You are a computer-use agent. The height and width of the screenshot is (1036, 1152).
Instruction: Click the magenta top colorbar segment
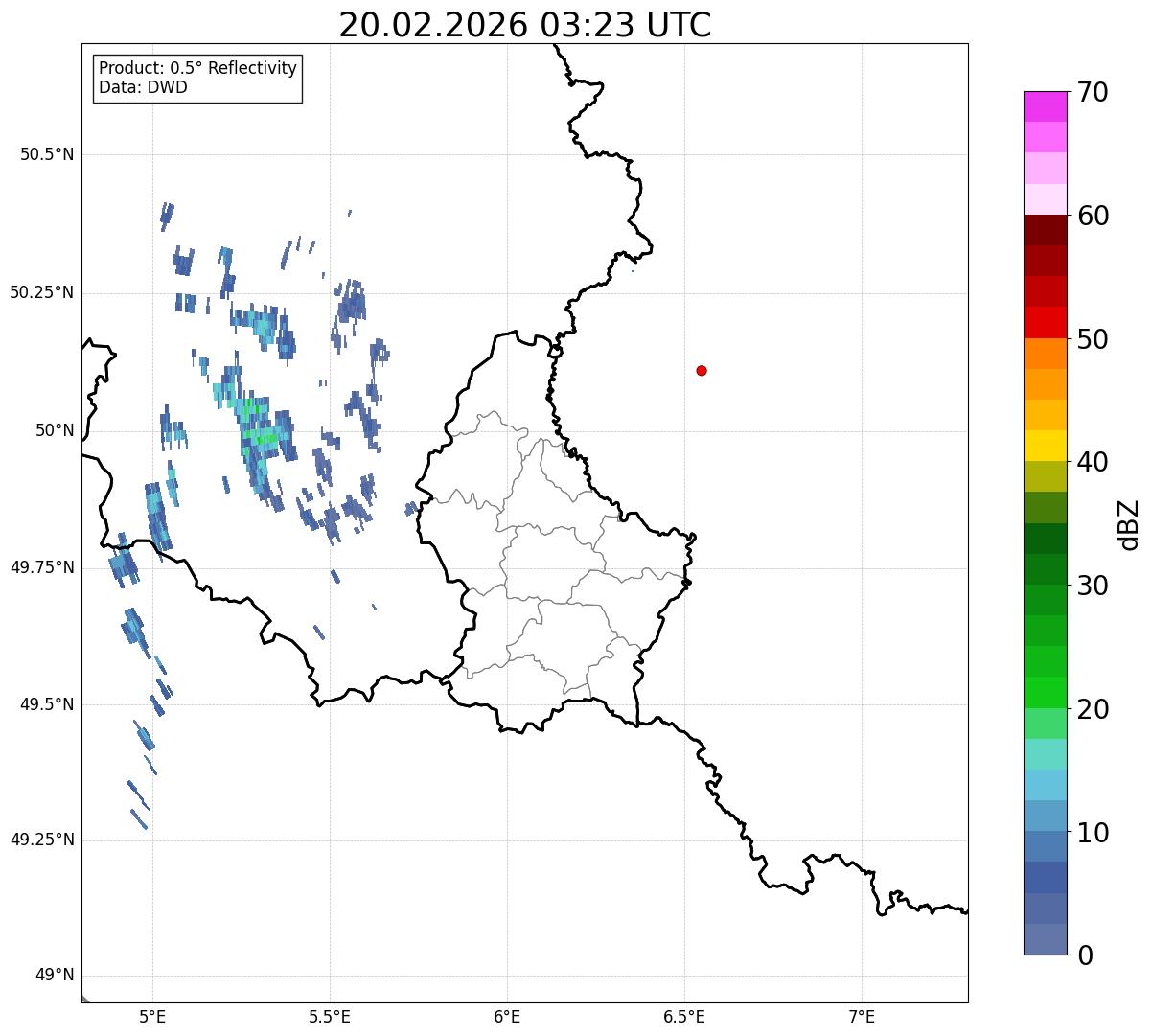1045,106
